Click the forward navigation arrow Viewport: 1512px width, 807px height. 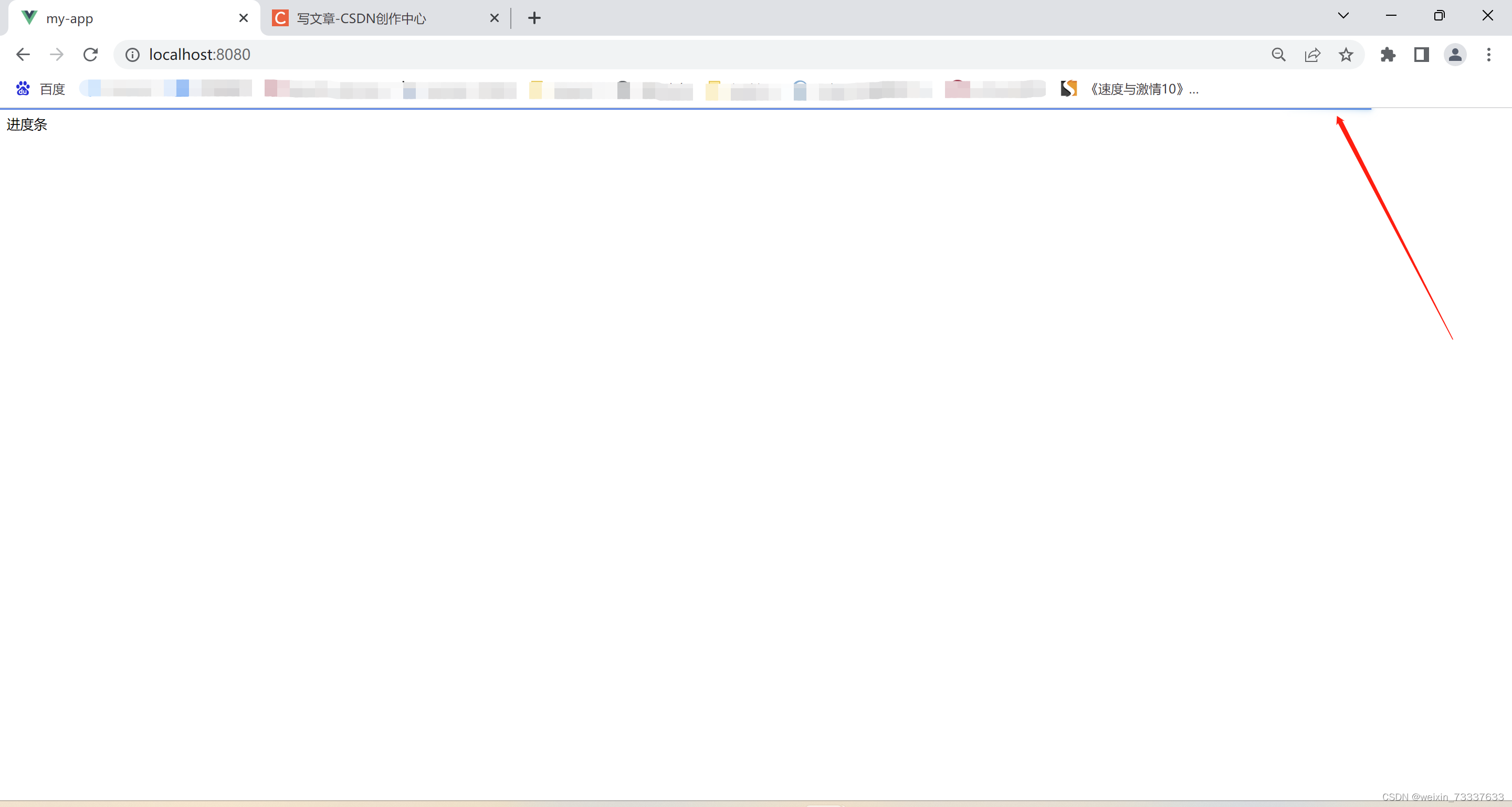point(57,55)
